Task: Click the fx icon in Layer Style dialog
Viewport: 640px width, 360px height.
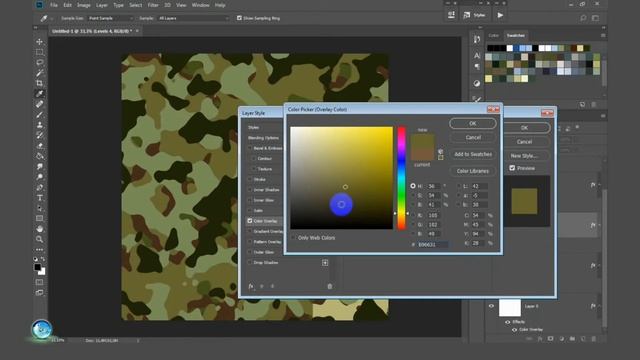Action: [x=251, y=287]
